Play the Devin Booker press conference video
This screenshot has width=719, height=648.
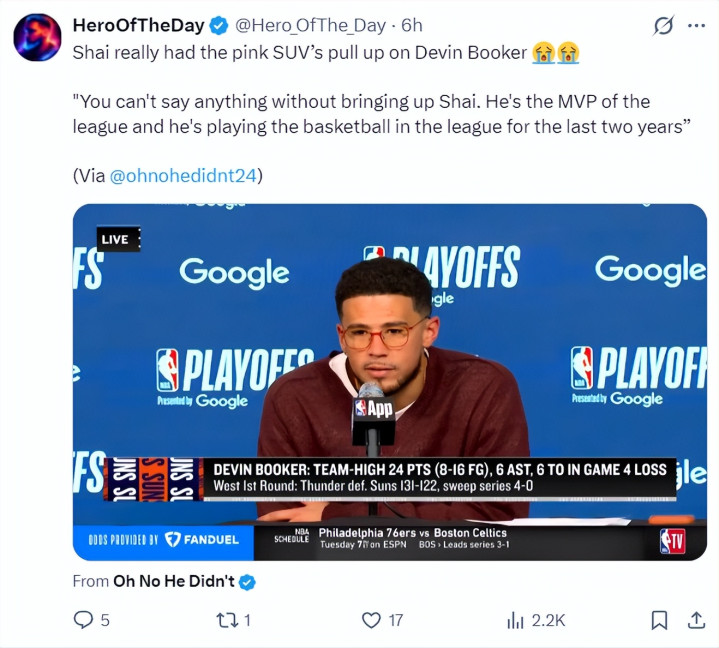(389, 382)
